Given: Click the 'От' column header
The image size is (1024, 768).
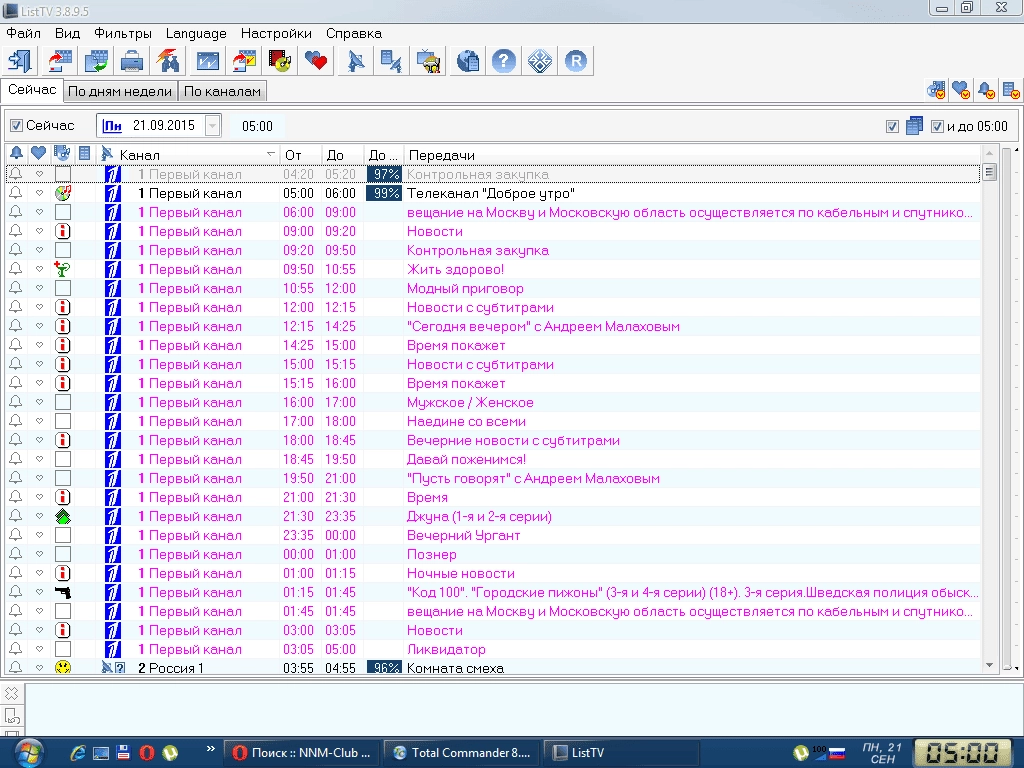Looking at the screenshot, I should (300, 155).
